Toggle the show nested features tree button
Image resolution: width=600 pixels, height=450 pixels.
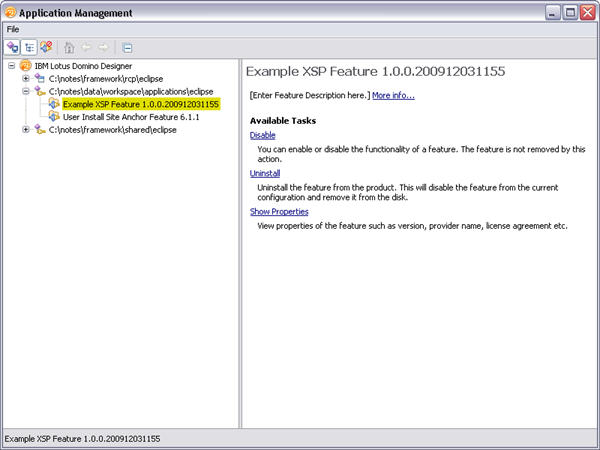tap(29, 47)
